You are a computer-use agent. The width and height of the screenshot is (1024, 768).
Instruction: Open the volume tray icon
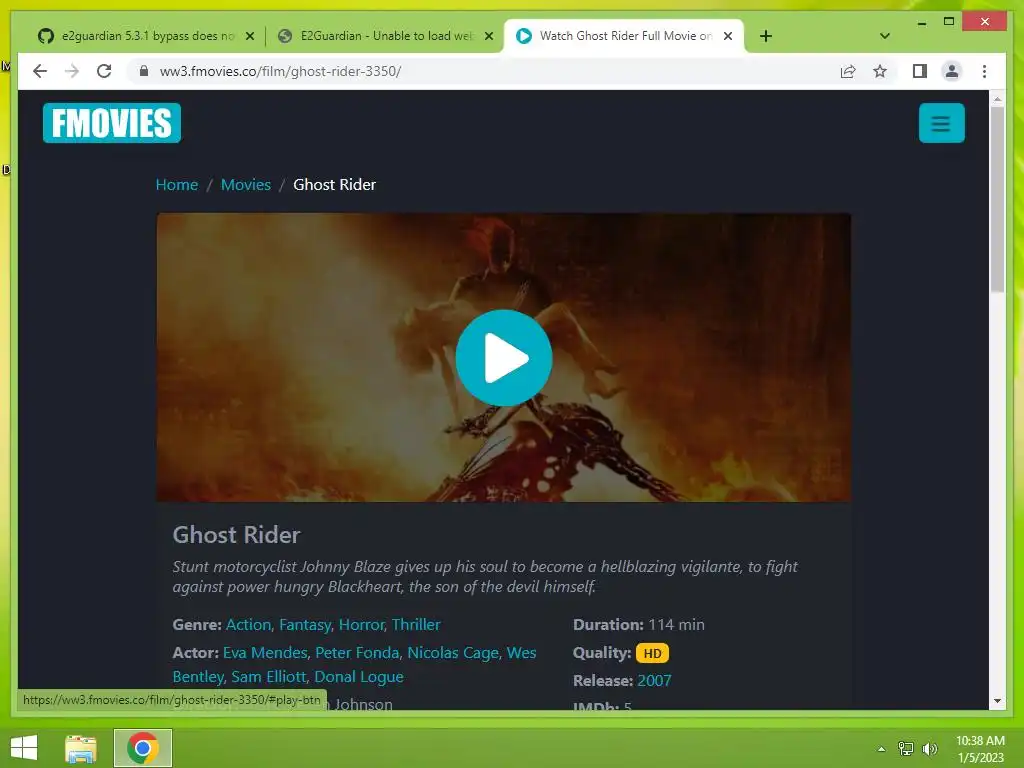tap(930, 749)
